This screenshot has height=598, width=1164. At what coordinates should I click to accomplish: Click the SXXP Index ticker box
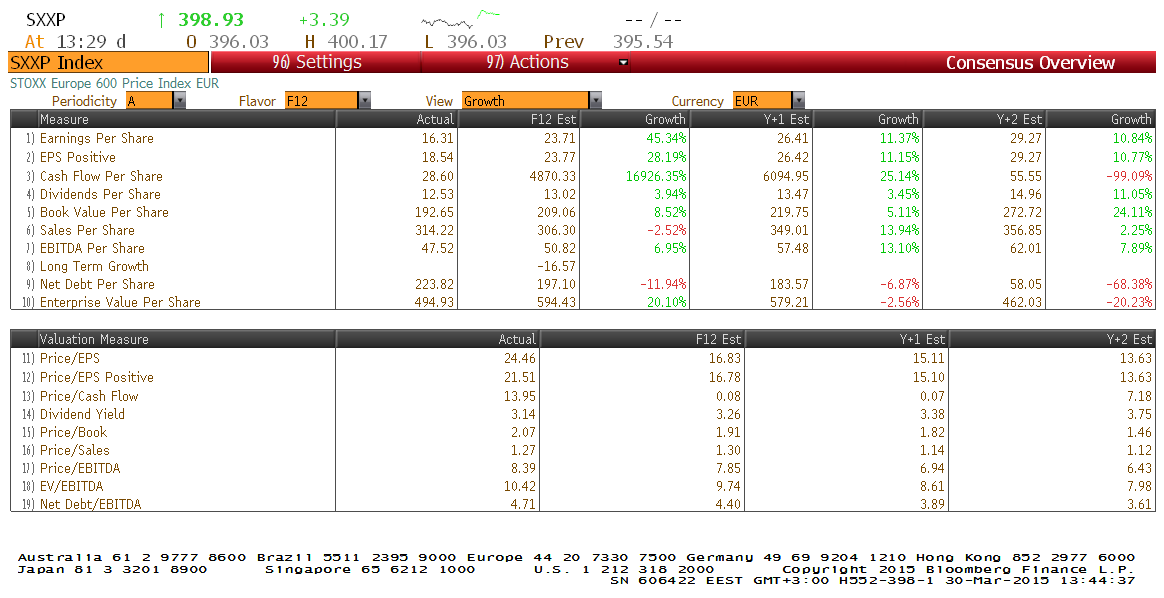[x=108, y=62]
